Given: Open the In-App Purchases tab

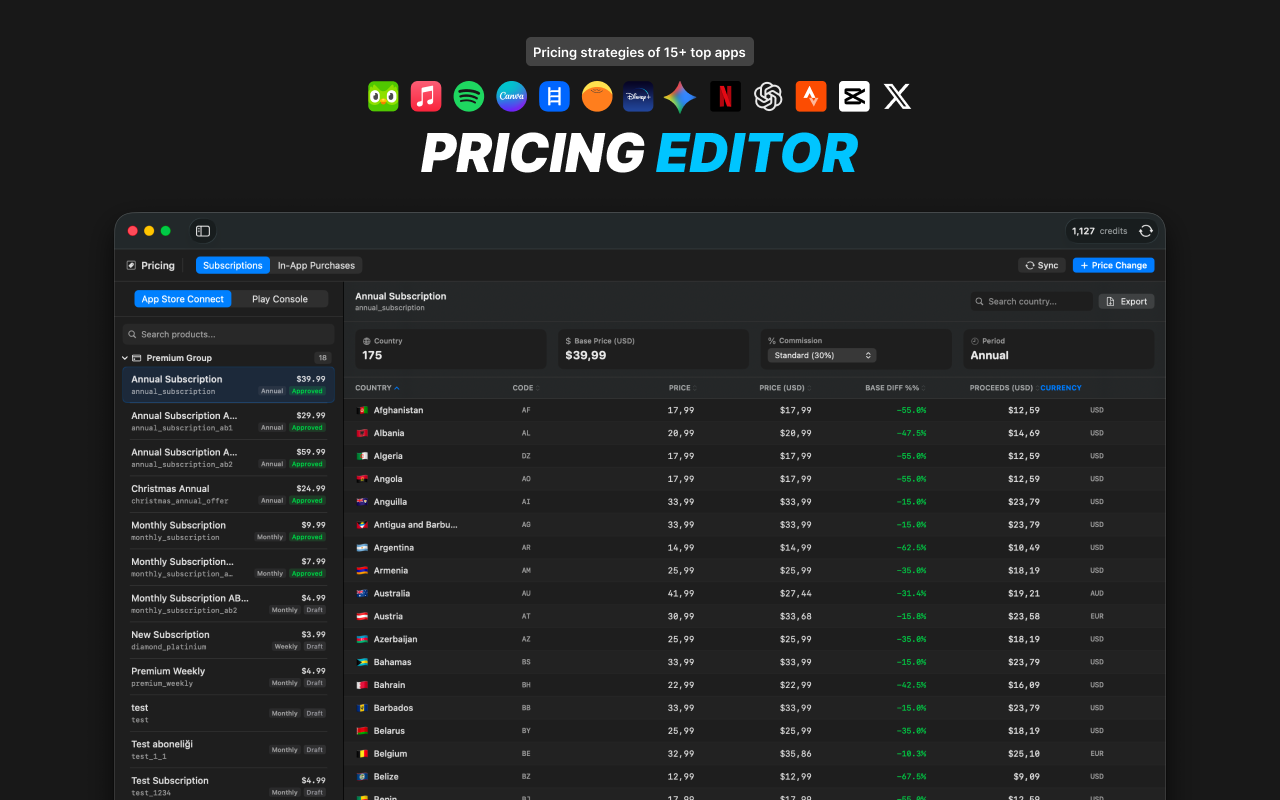Looking at the screenshot, I should [x=316, y=265].
